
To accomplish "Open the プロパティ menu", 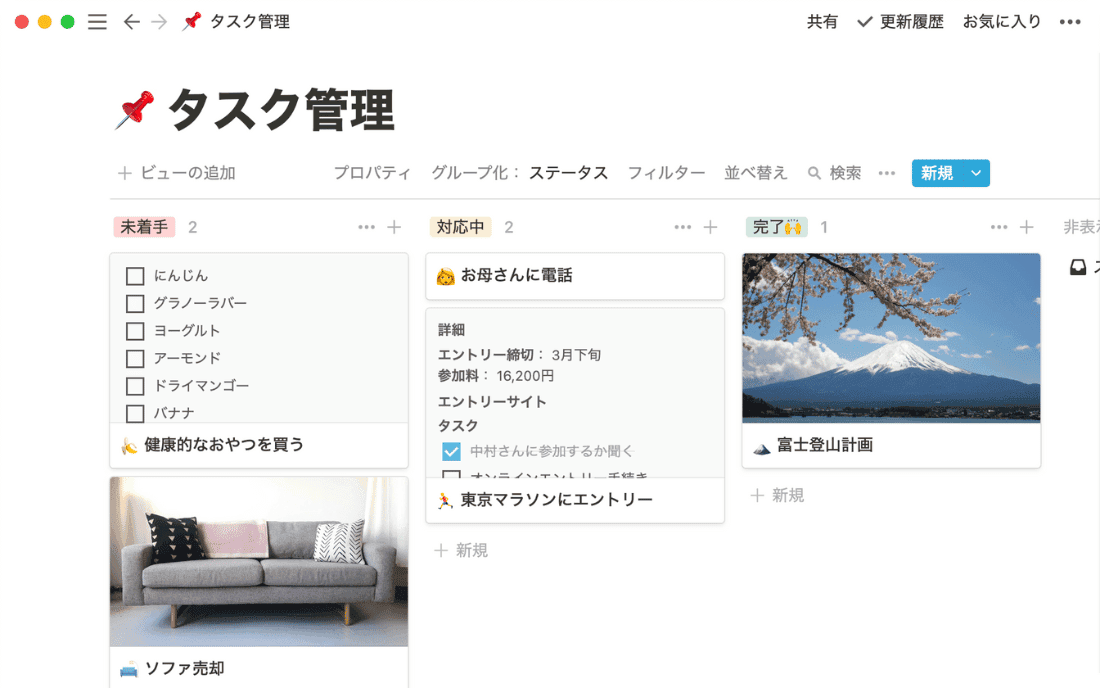I will [x=372, y=173].
